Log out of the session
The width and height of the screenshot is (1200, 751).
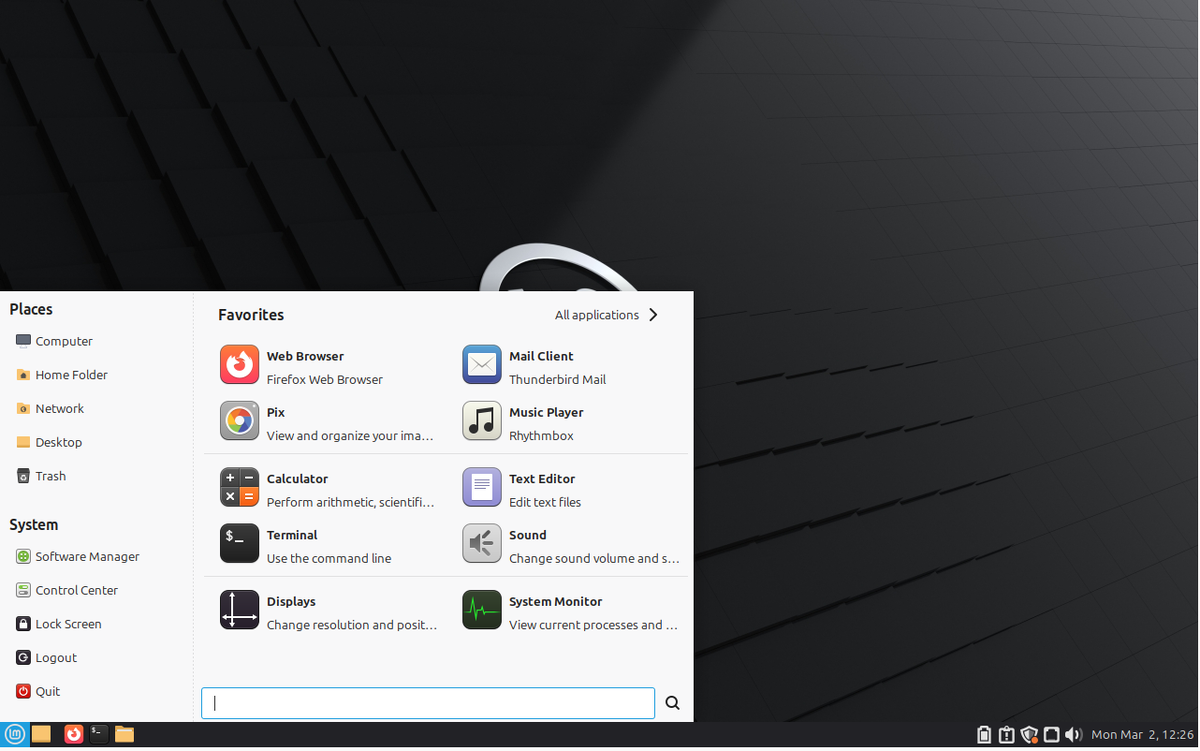click(55, 657)
